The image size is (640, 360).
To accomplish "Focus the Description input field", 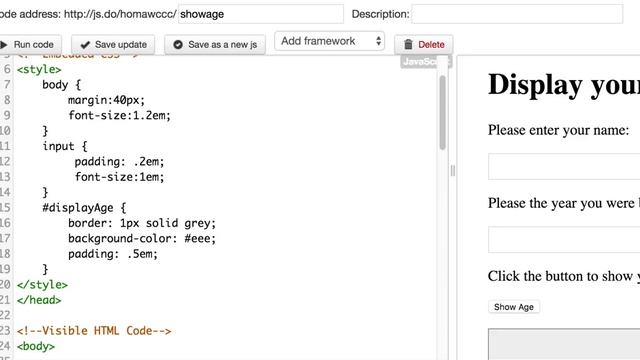I will [x=517, y=14].
